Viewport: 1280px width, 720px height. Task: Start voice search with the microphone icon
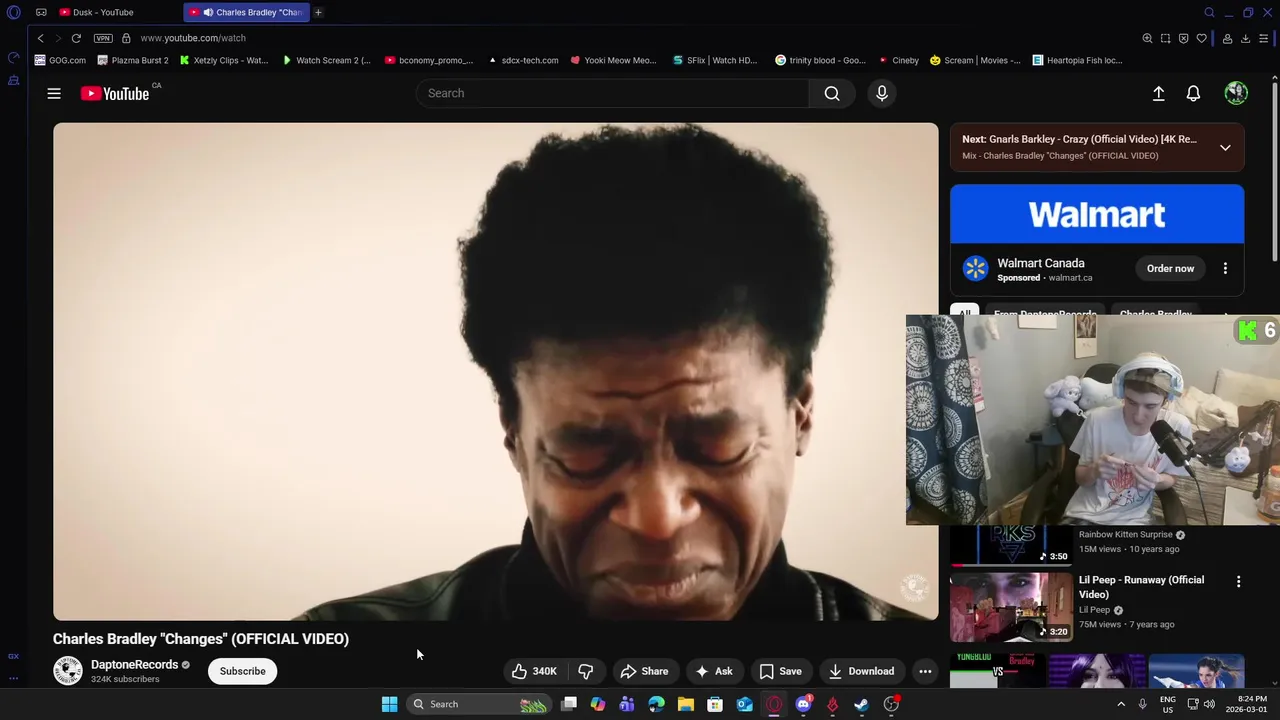(x=881, y=93)
